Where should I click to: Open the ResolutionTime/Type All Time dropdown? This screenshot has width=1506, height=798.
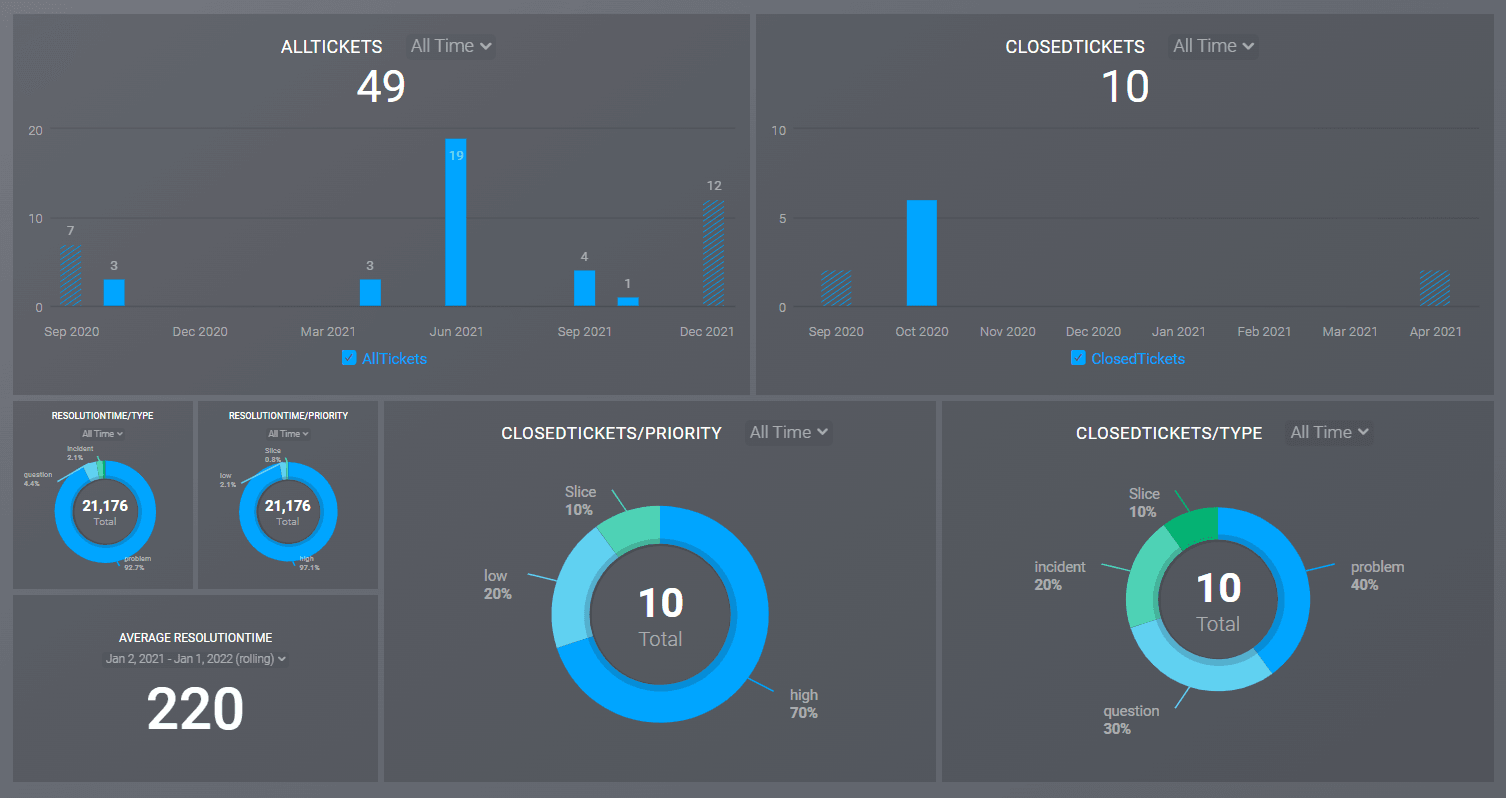pos(103,434)
